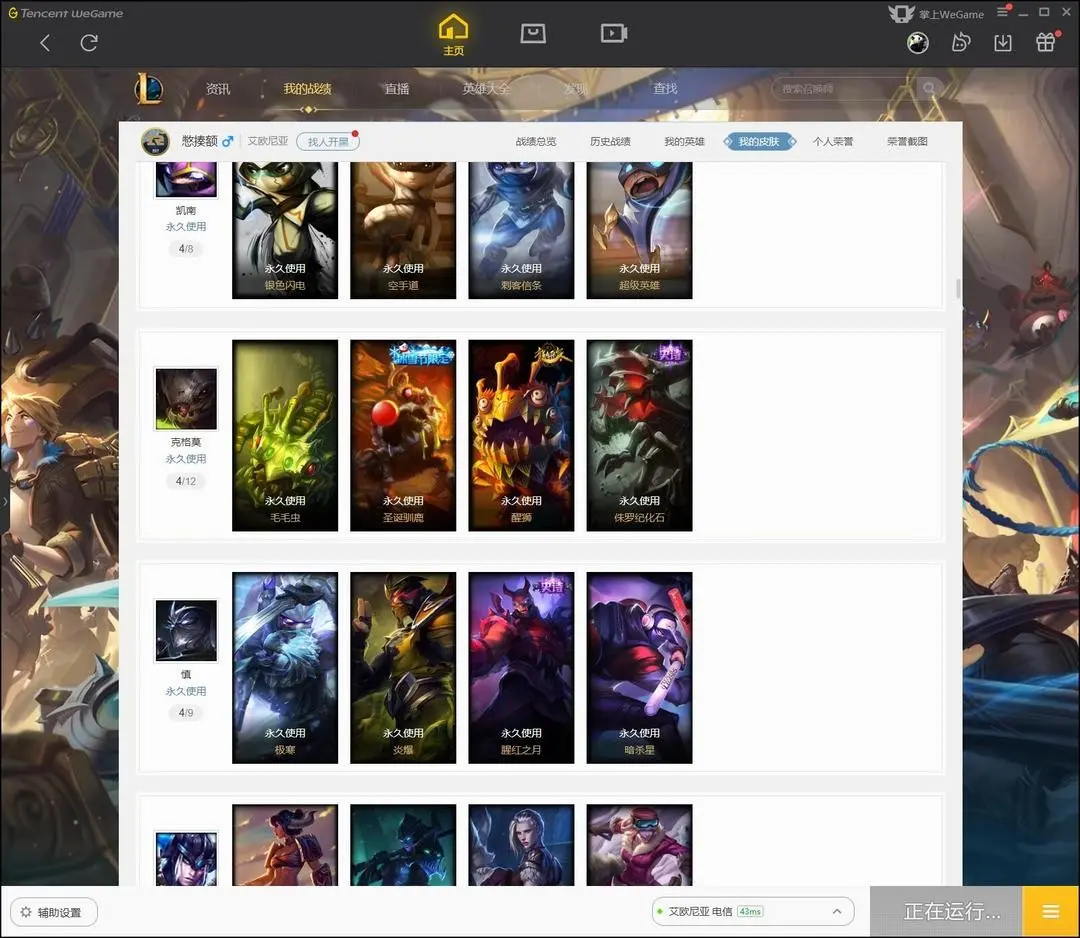Open the 超级英雄 skin card
This screenshot has height=938, width=1080.
click(x=639, y=231)
